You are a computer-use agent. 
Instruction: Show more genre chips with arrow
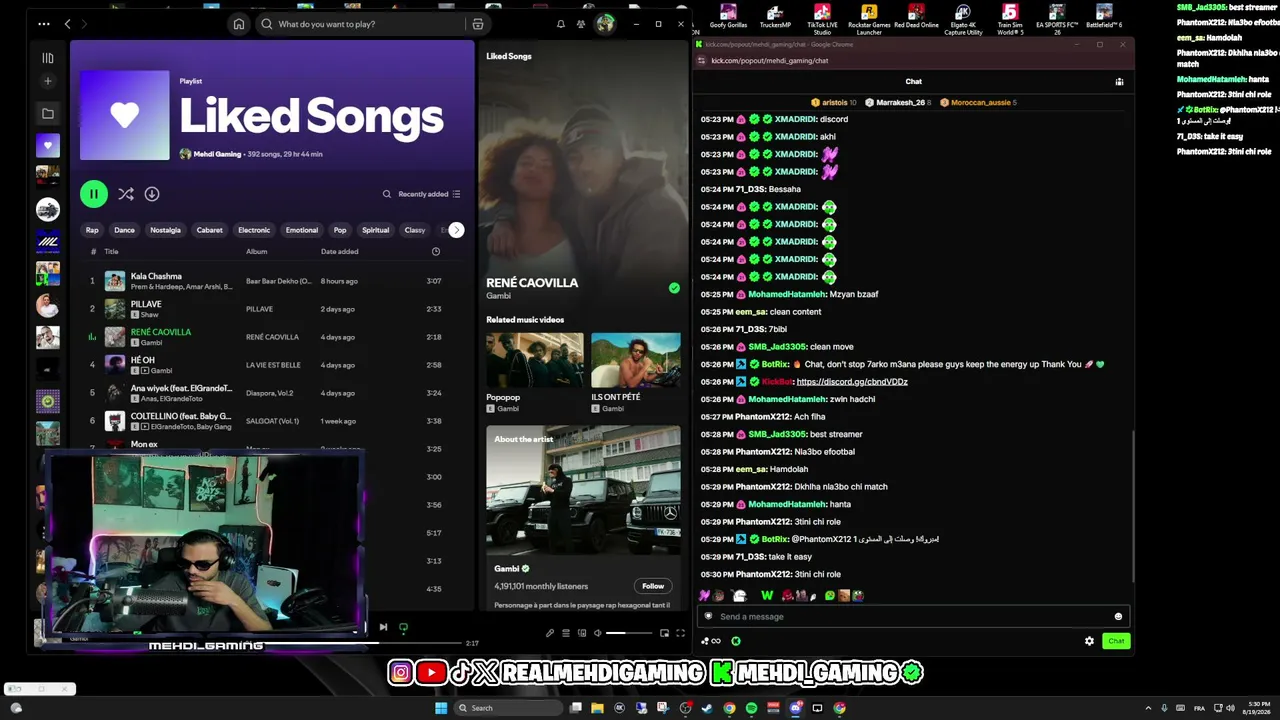456,230
